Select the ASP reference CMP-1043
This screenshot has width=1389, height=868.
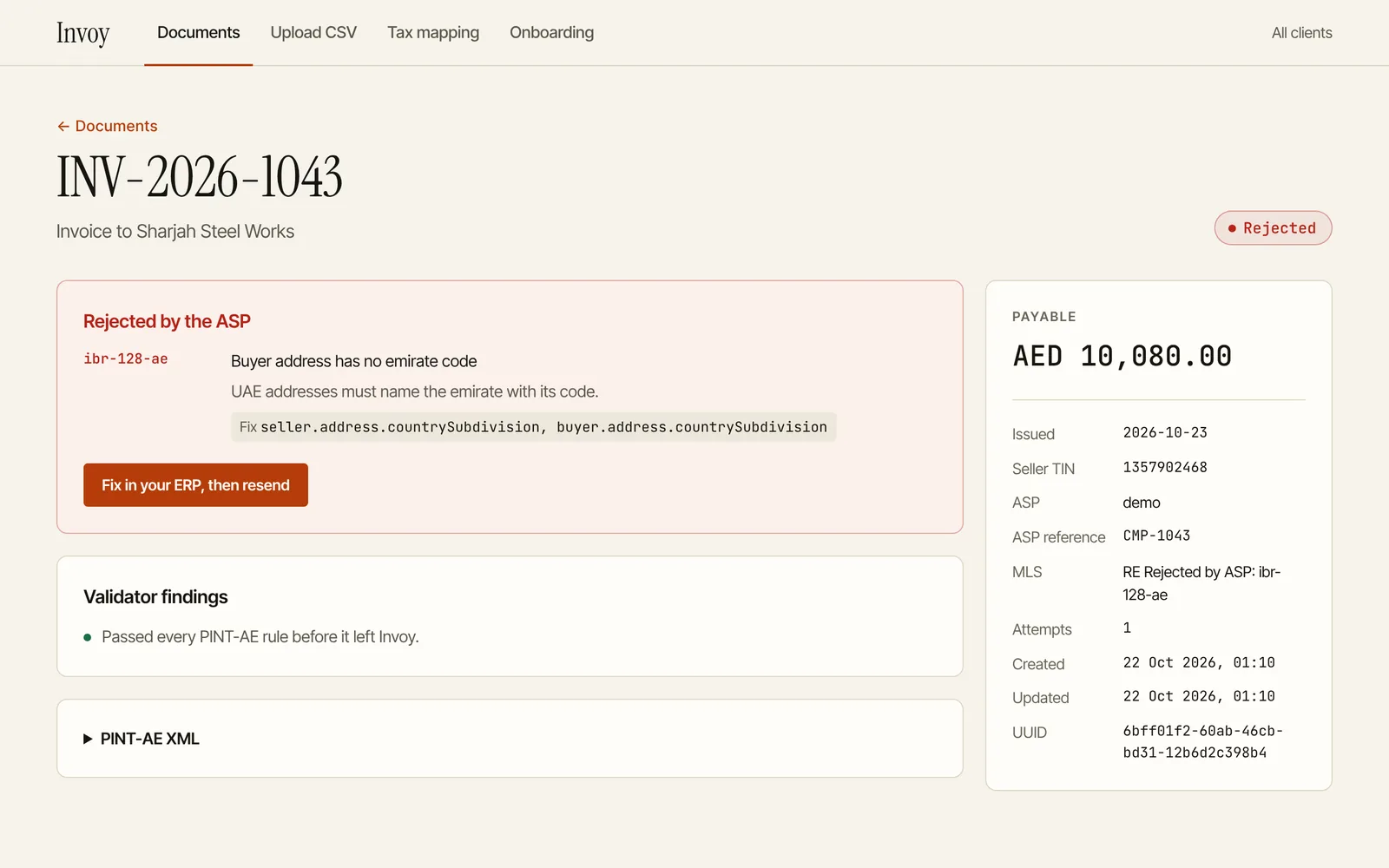[1156, 536]
